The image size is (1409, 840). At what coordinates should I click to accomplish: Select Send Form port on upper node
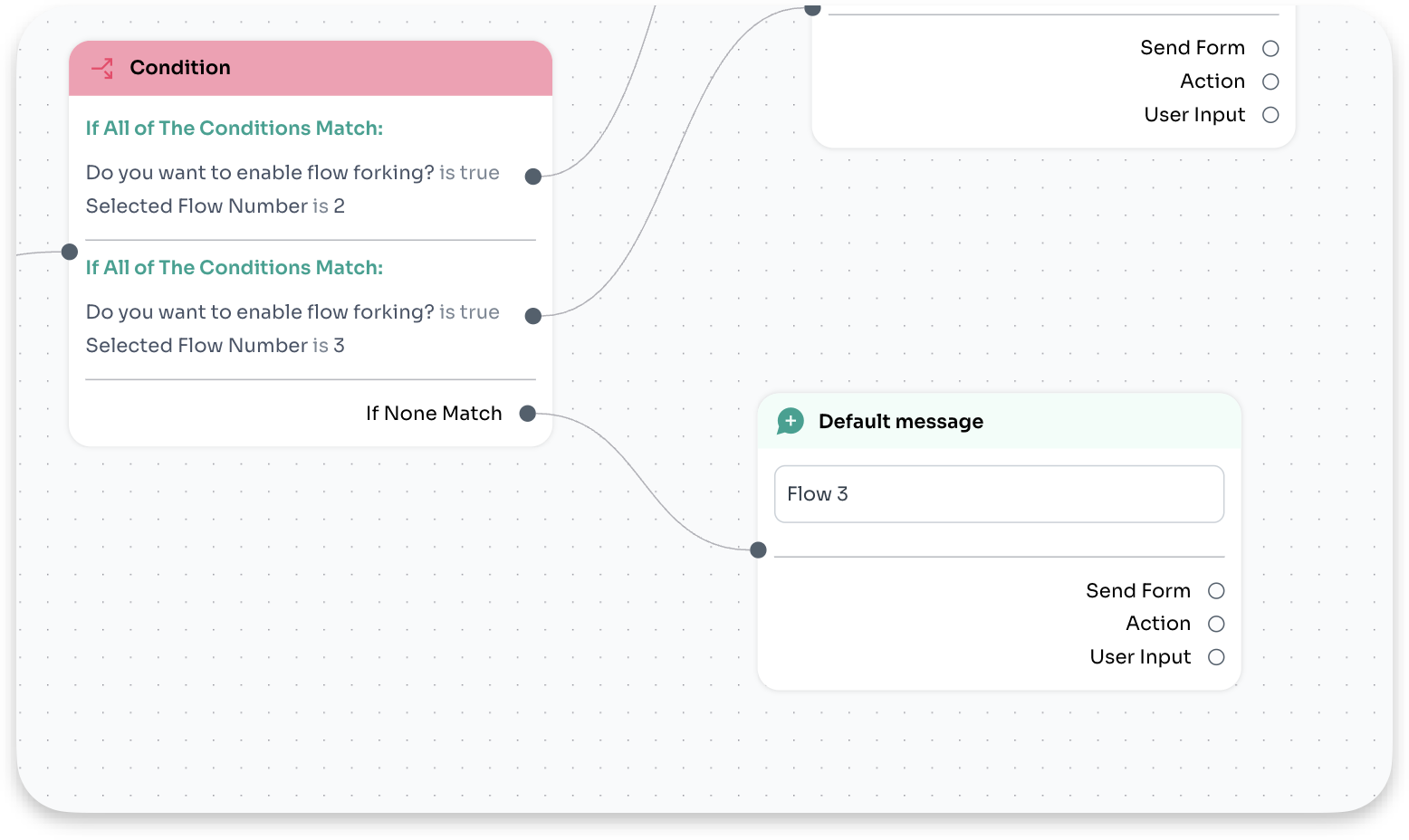[x=1270, y=48]
